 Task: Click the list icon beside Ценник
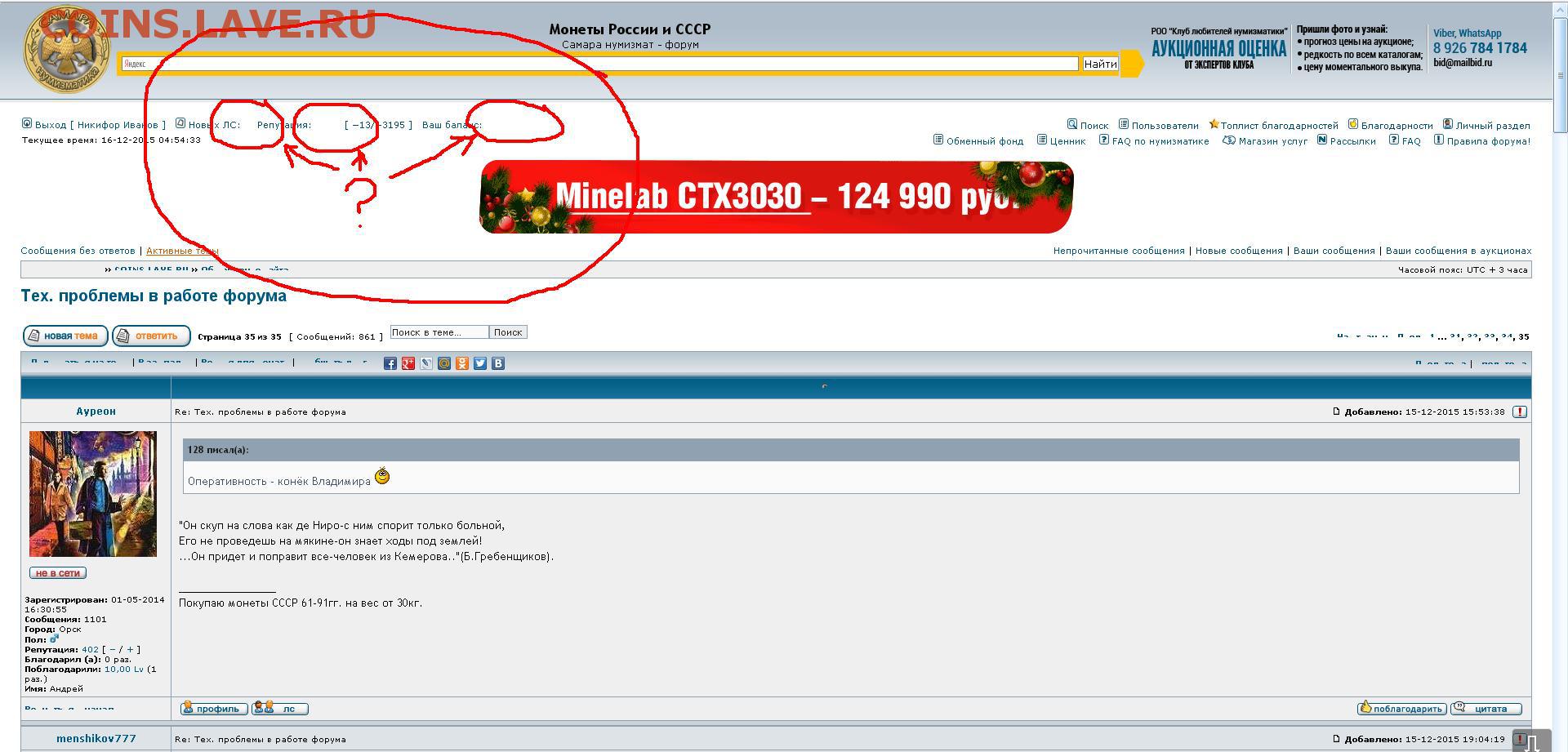click(1042, 140)
